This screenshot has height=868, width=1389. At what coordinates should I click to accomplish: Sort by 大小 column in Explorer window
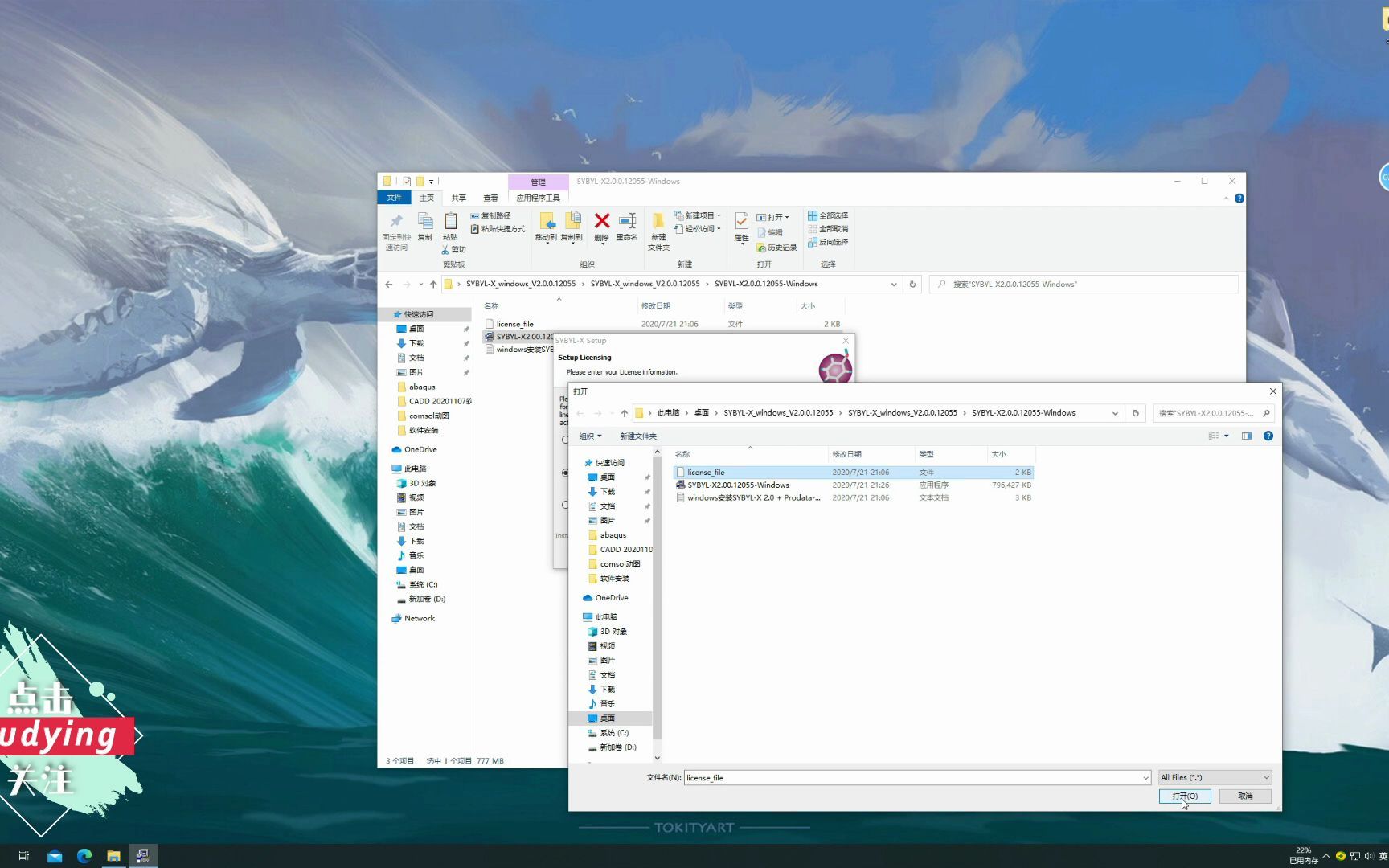coord(821,306)
